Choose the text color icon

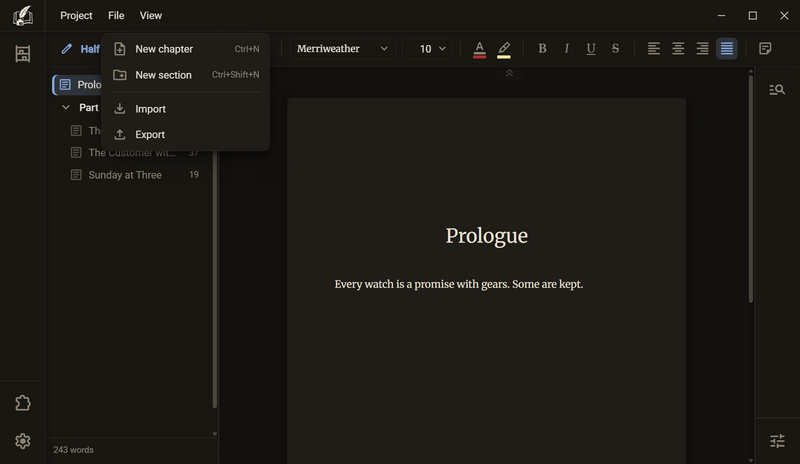pyautogui.click(x=480, y=50)
